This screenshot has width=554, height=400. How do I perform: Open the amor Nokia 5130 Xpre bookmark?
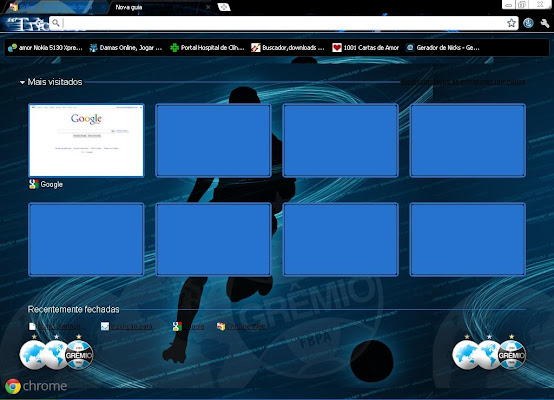45,48
